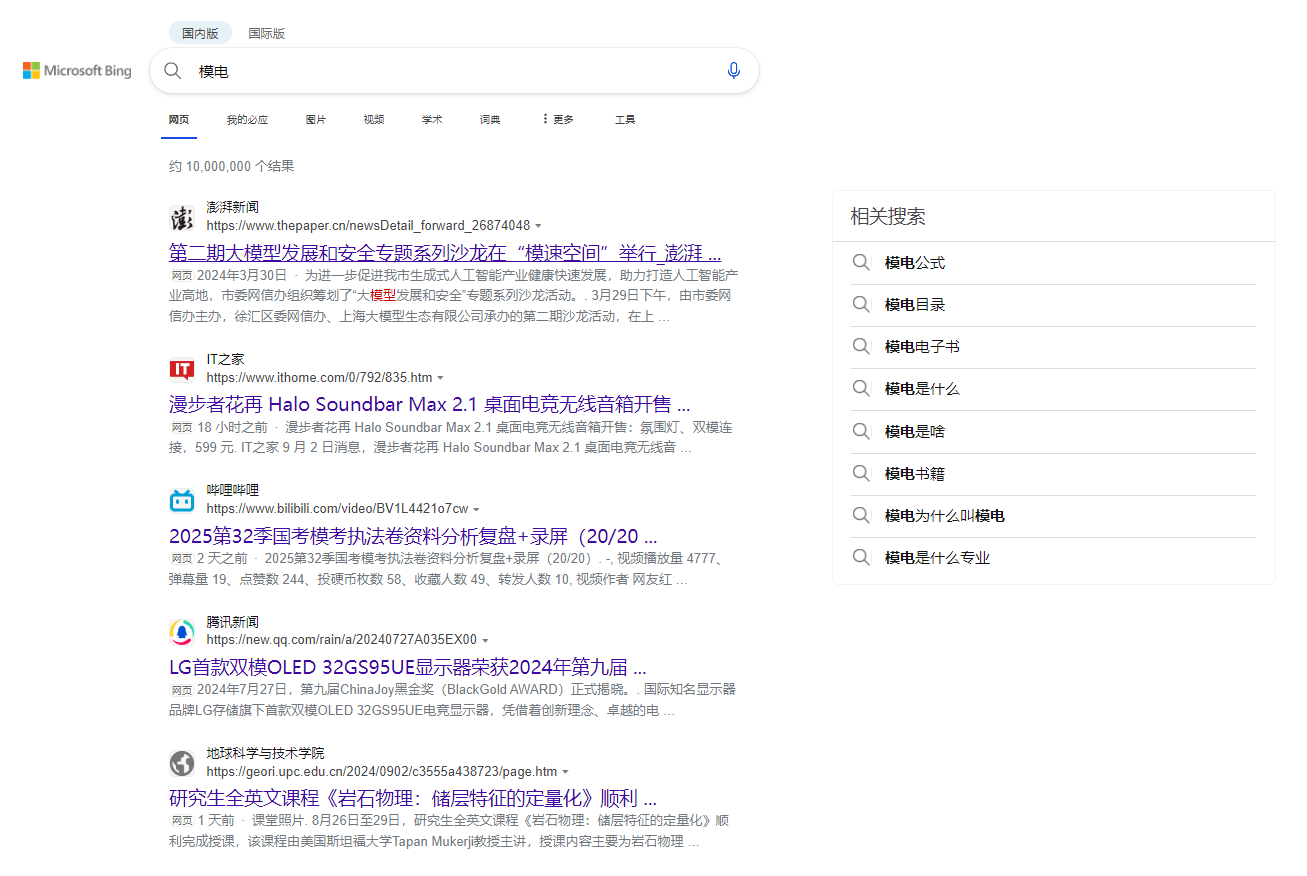
Task: Switch to the 图片 tab
Action: (316, 119)
